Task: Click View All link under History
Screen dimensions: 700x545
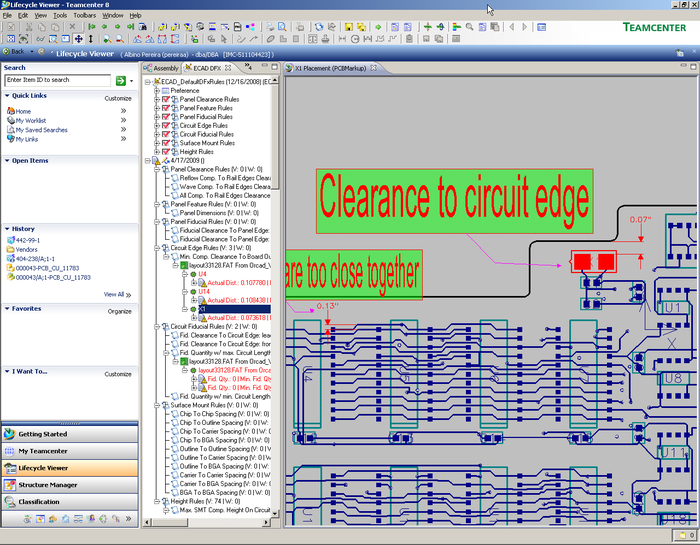Action: pos(117,295)
